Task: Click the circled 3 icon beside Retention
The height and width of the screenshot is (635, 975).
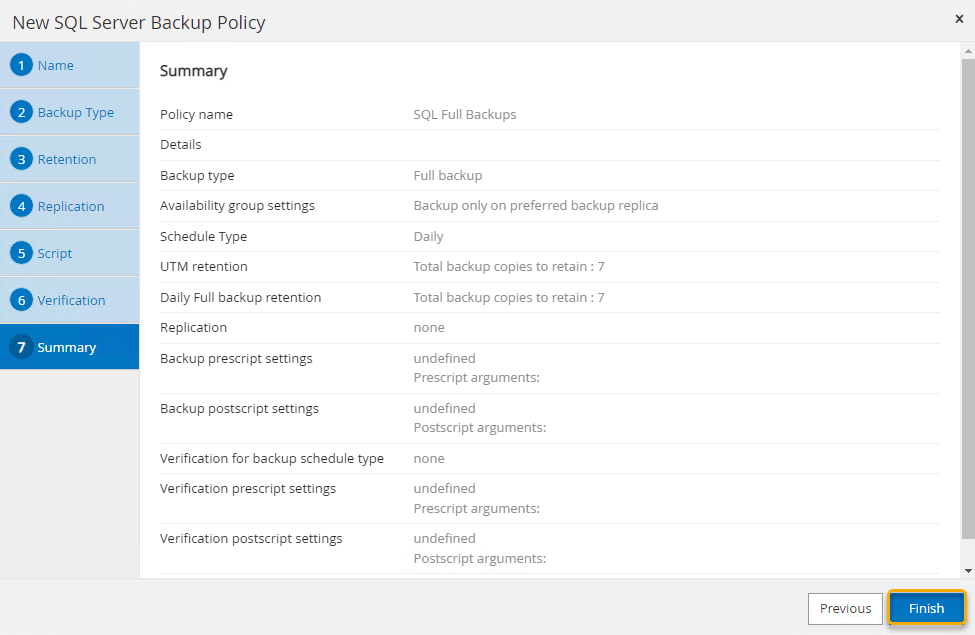Action: tap(22, 159)
